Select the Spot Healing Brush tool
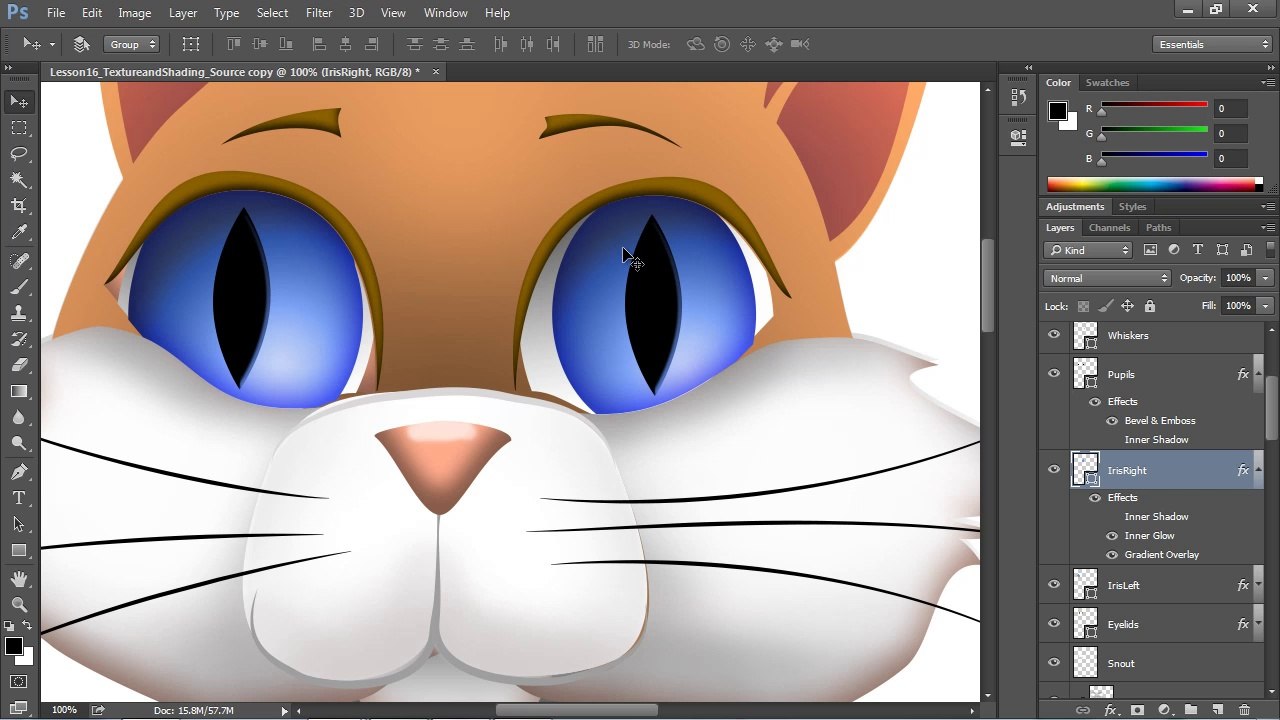 [19, 262]
